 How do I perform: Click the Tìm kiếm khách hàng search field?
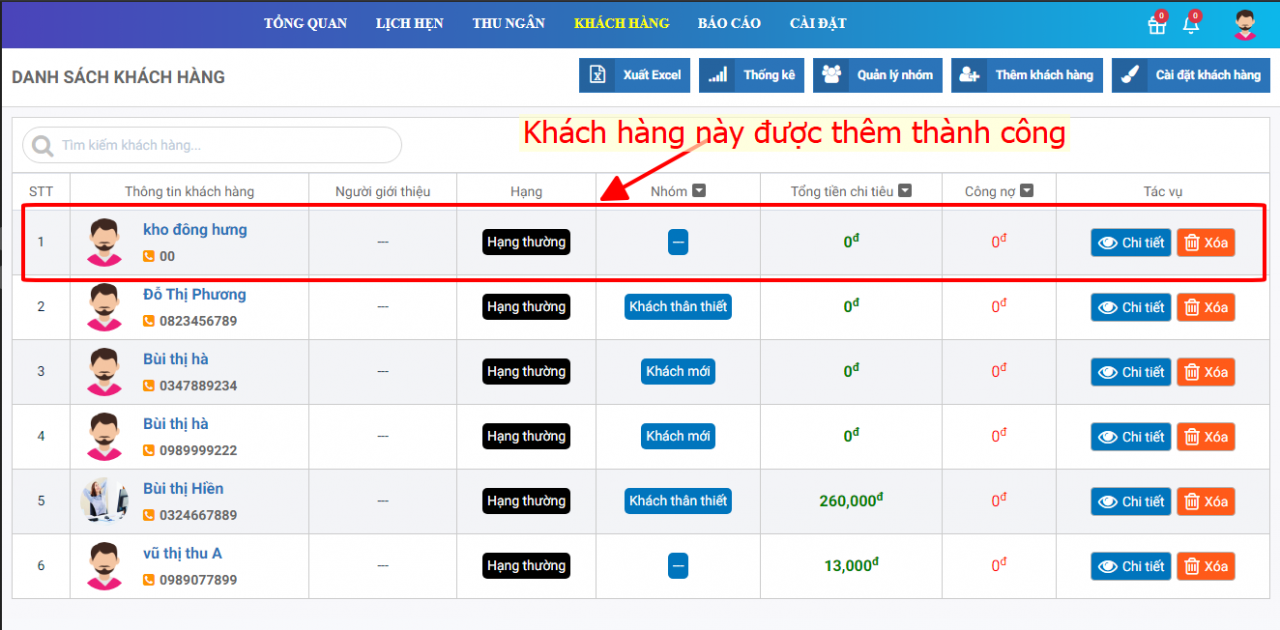212,146
